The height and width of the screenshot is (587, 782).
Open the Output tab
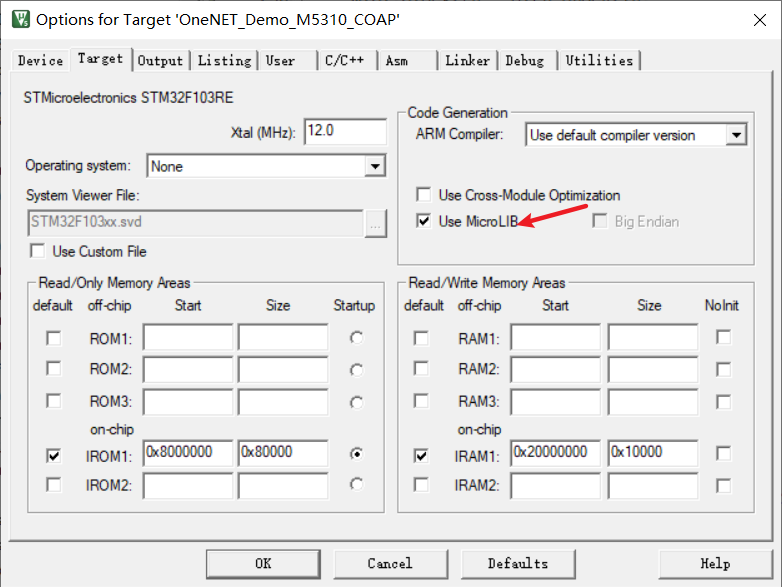(x=161, y=61)
